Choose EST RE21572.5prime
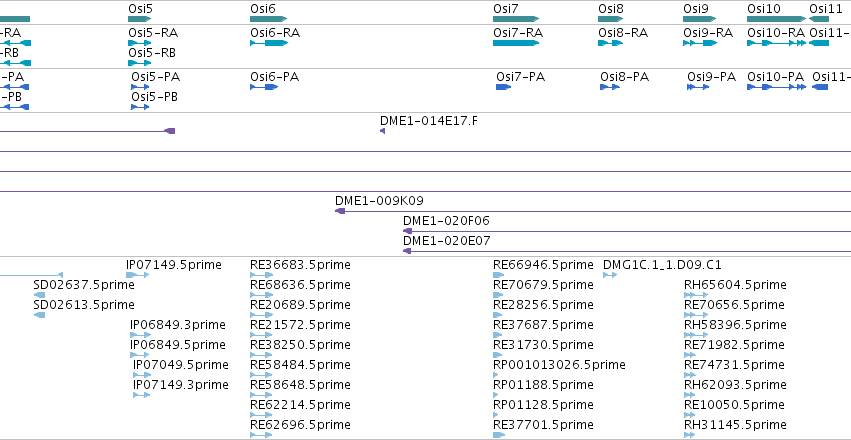This screenshot has width=851, height=440. pyautogui.click(x=261, y=335)
